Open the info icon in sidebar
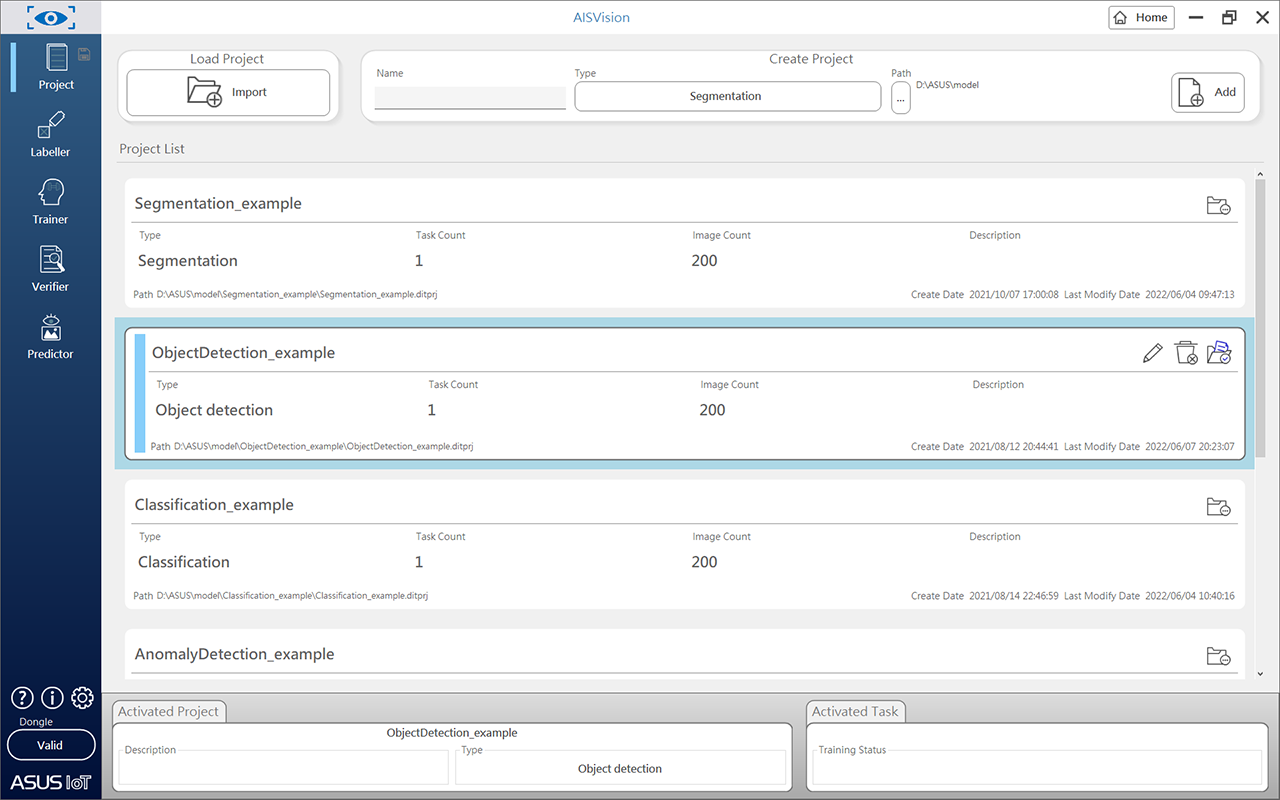 (52, 698)
